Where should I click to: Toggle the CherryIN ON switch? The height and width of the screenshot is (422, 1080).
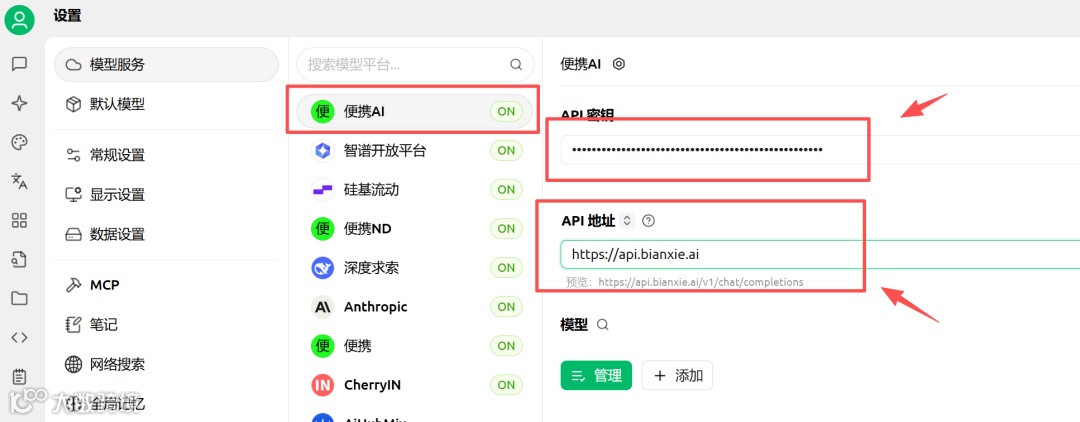506,385
